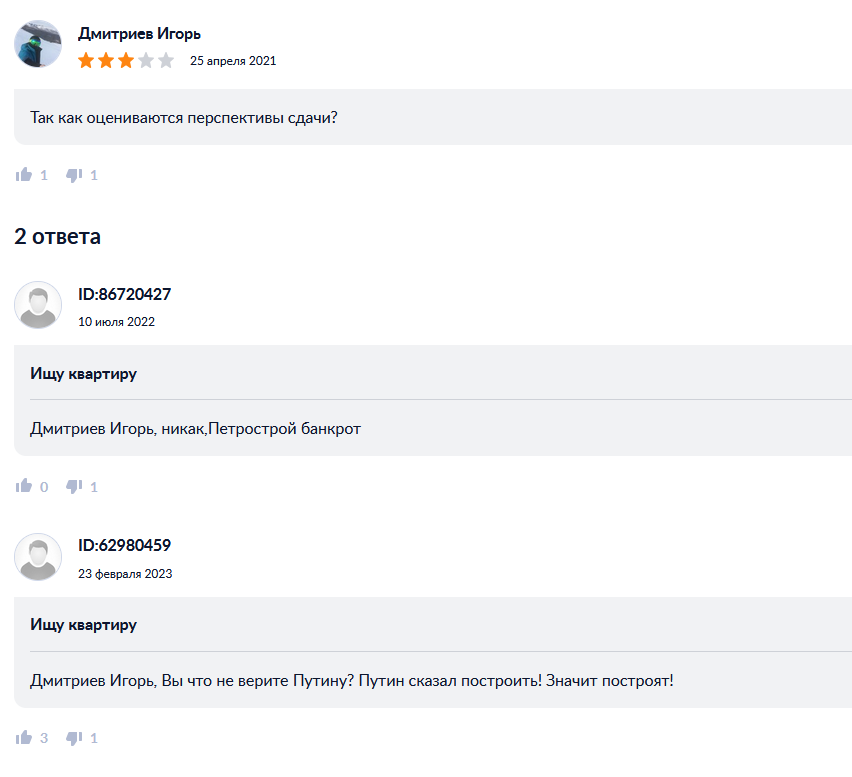Click the '2 ответа' replies heading
This screenshot has height=777, width=852.
coord(57,237)
